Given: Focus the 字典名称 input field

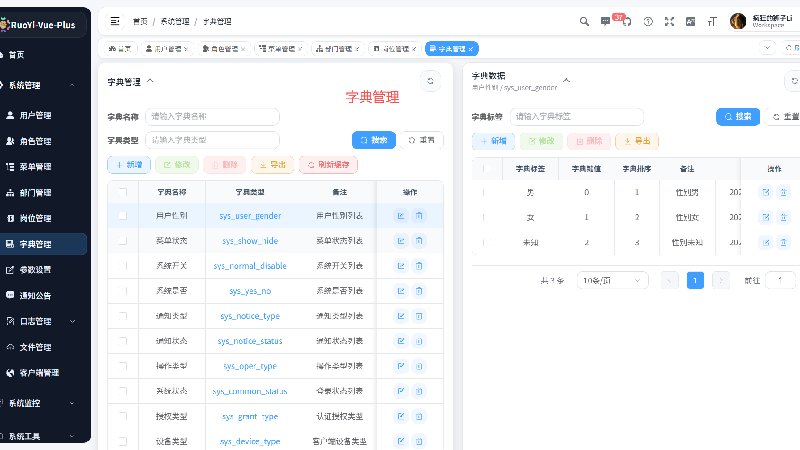Looking at the screenshot, I should point(212,116).
